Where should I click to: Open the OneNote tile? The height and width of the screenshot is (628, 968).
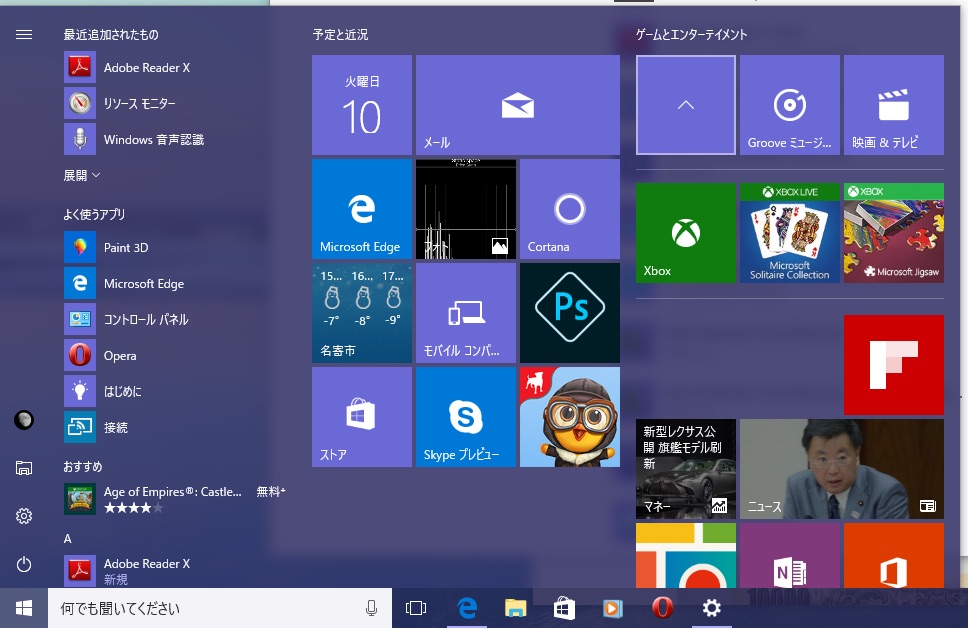790,556
